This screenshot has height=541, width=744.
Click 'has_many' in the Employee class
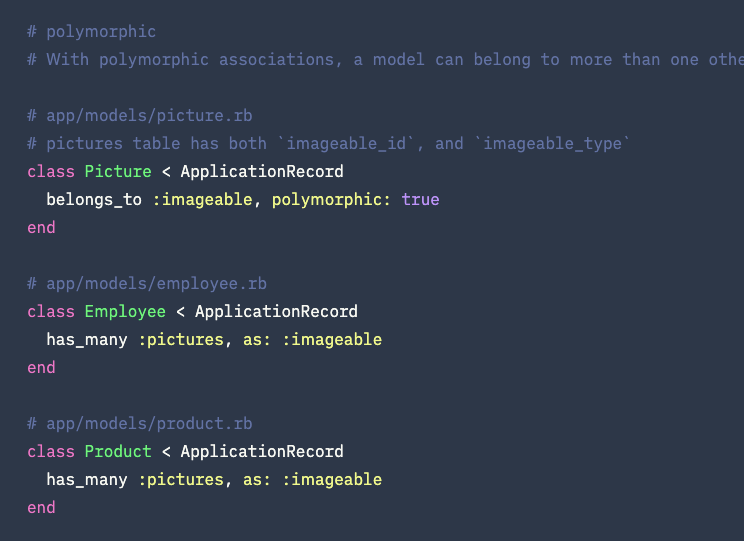pos(87,340)
